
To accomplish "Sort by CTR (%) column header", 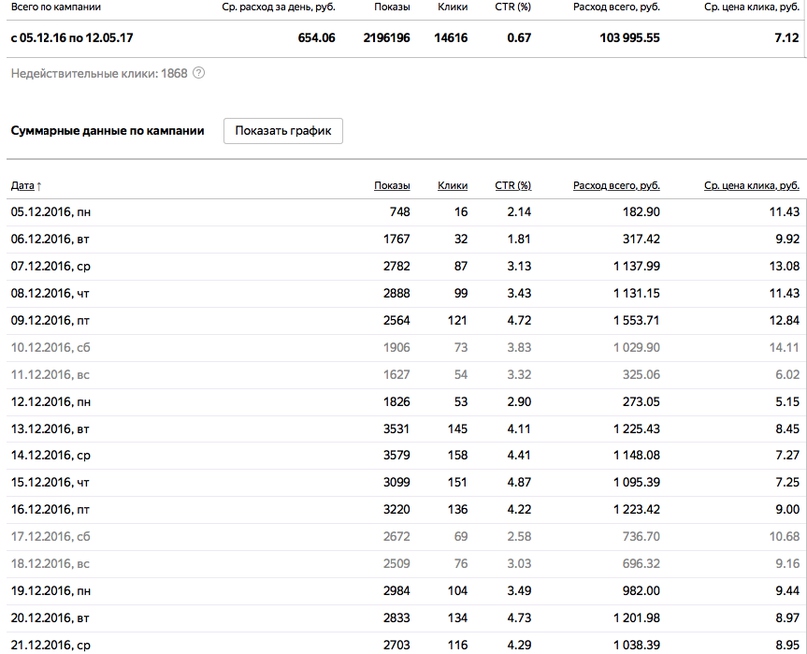I will click(x=513, y=185).
